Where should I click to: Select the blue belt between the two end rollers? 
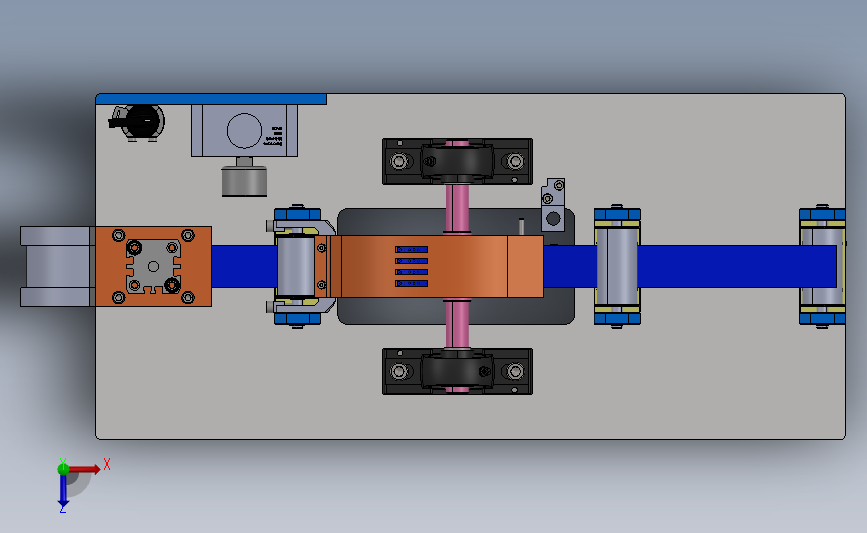(x=719, y=266)
